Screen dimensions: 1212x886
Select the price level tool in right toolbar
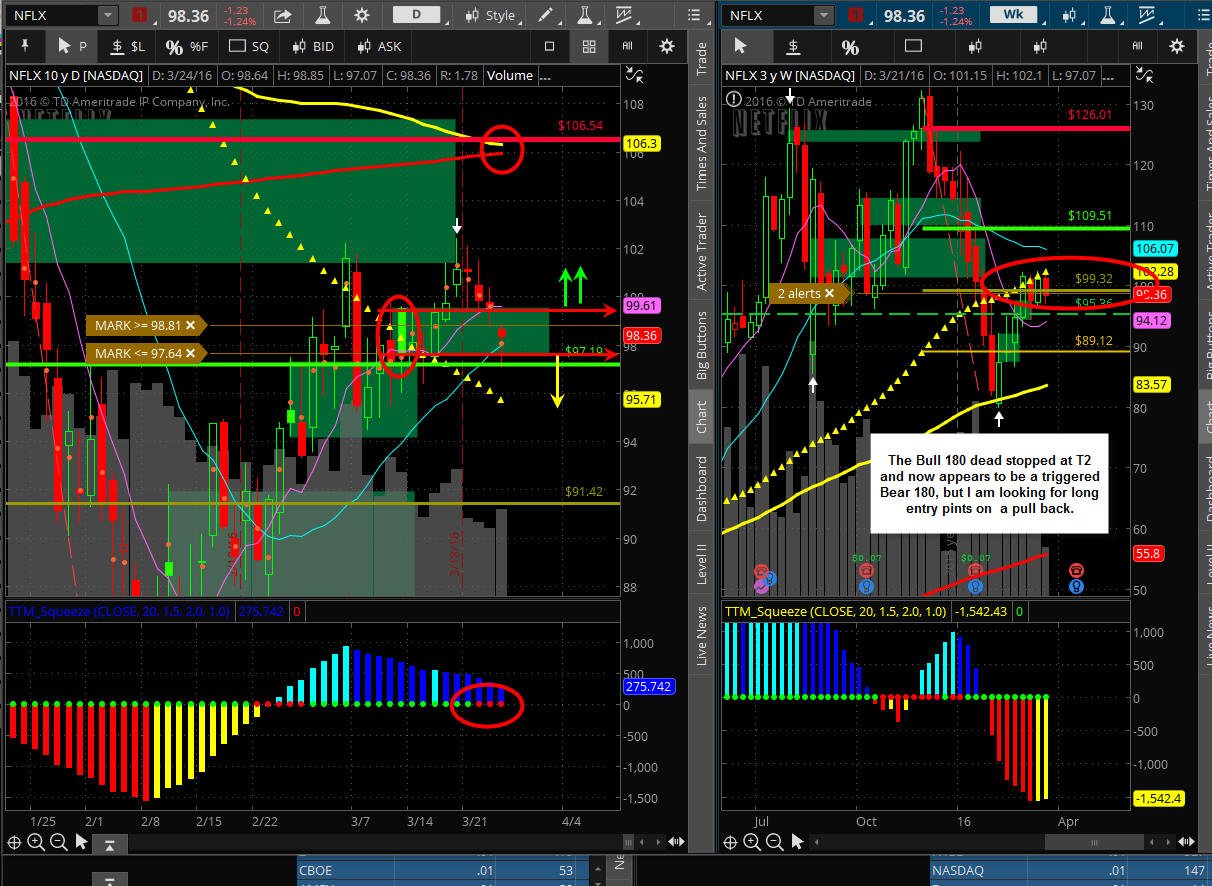794,46
